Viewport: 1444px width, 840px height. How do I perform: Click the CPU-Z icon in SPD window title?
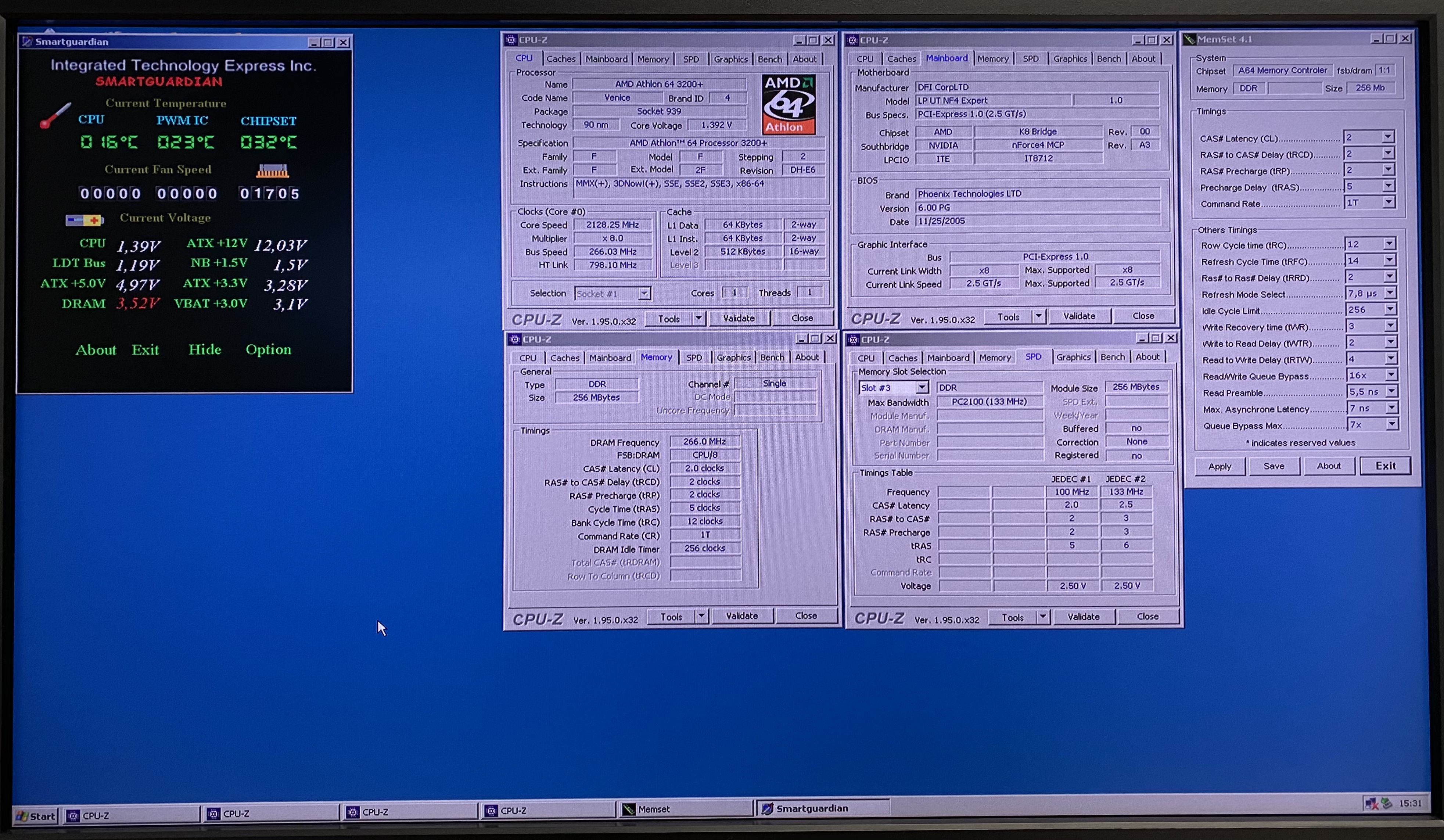pyautogui.click(x=853, y=340)
